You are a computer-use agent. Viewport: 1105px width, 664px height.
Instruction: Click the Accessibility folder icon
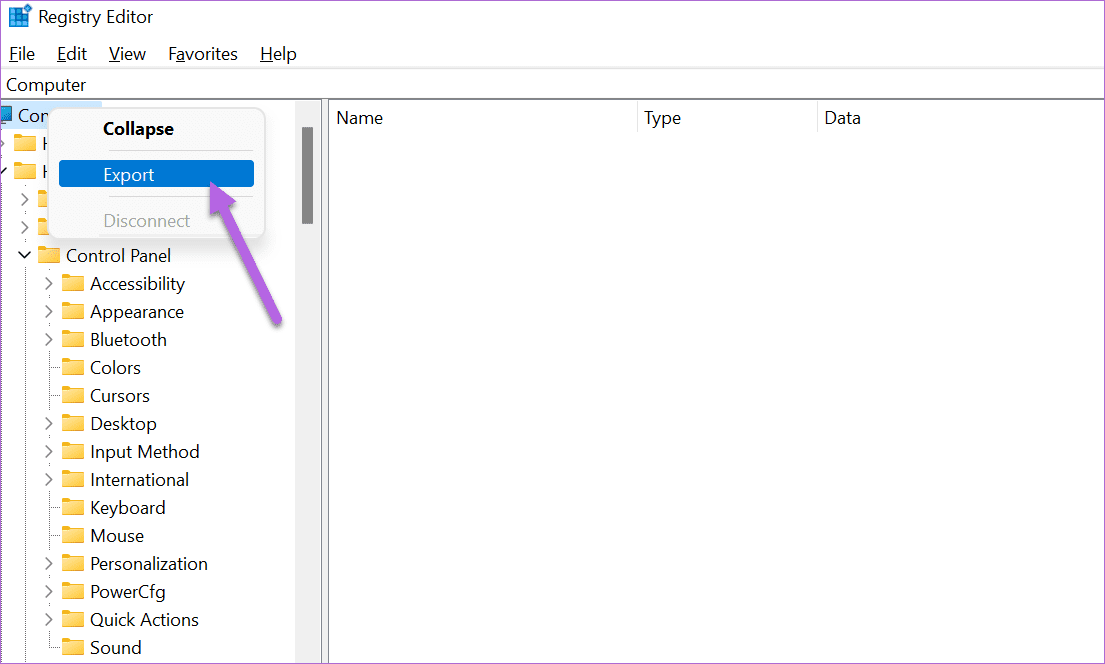click(x=73, y=283)
